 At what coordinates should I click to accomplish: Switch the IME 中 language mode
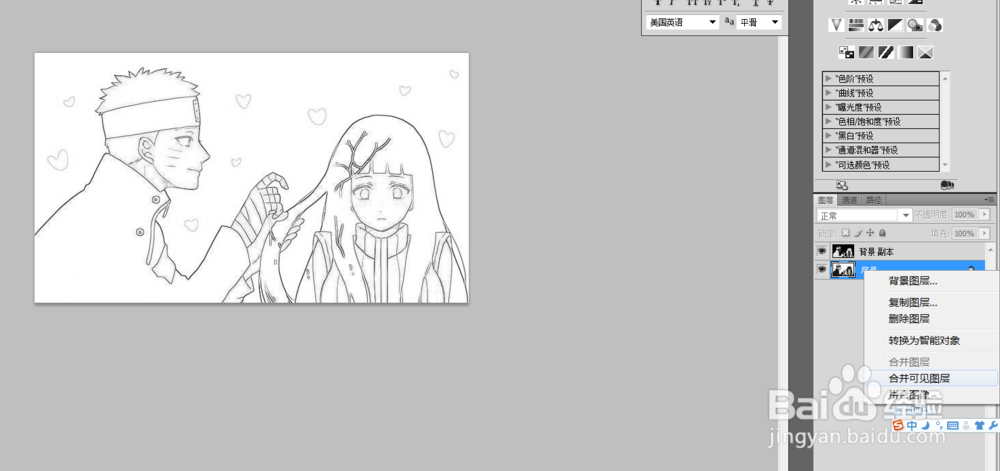pos(912,425)
